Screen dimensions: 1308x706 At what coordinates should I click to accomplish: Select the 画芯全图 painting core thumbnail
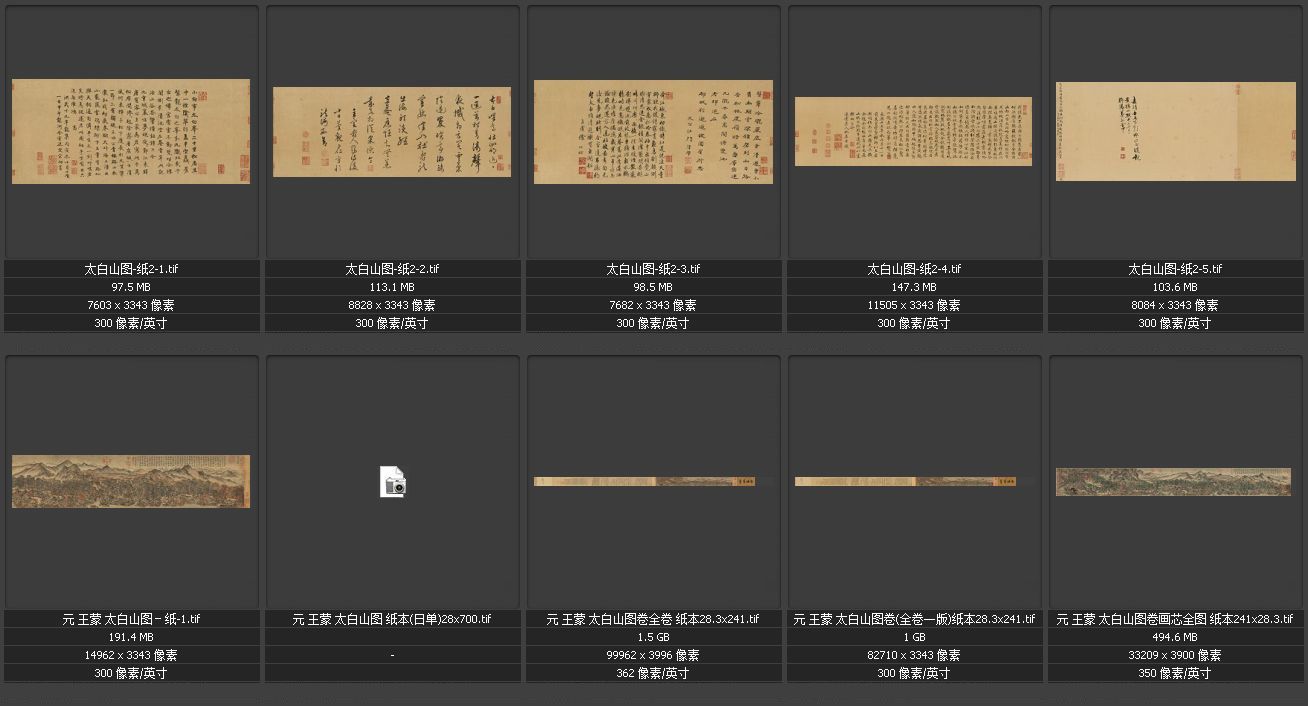(x=1174, y=481)
